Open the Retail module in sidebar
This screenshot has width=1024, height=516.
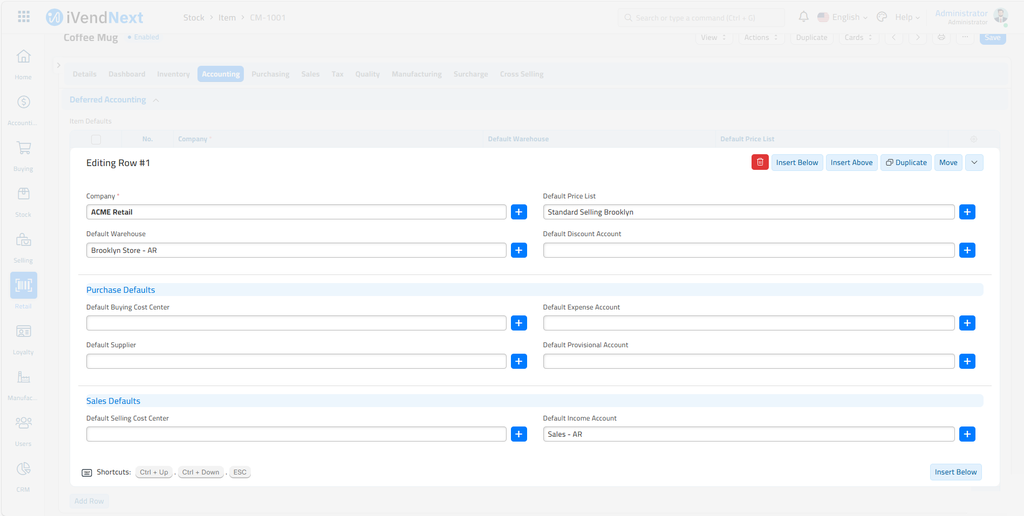pos(23,286)
